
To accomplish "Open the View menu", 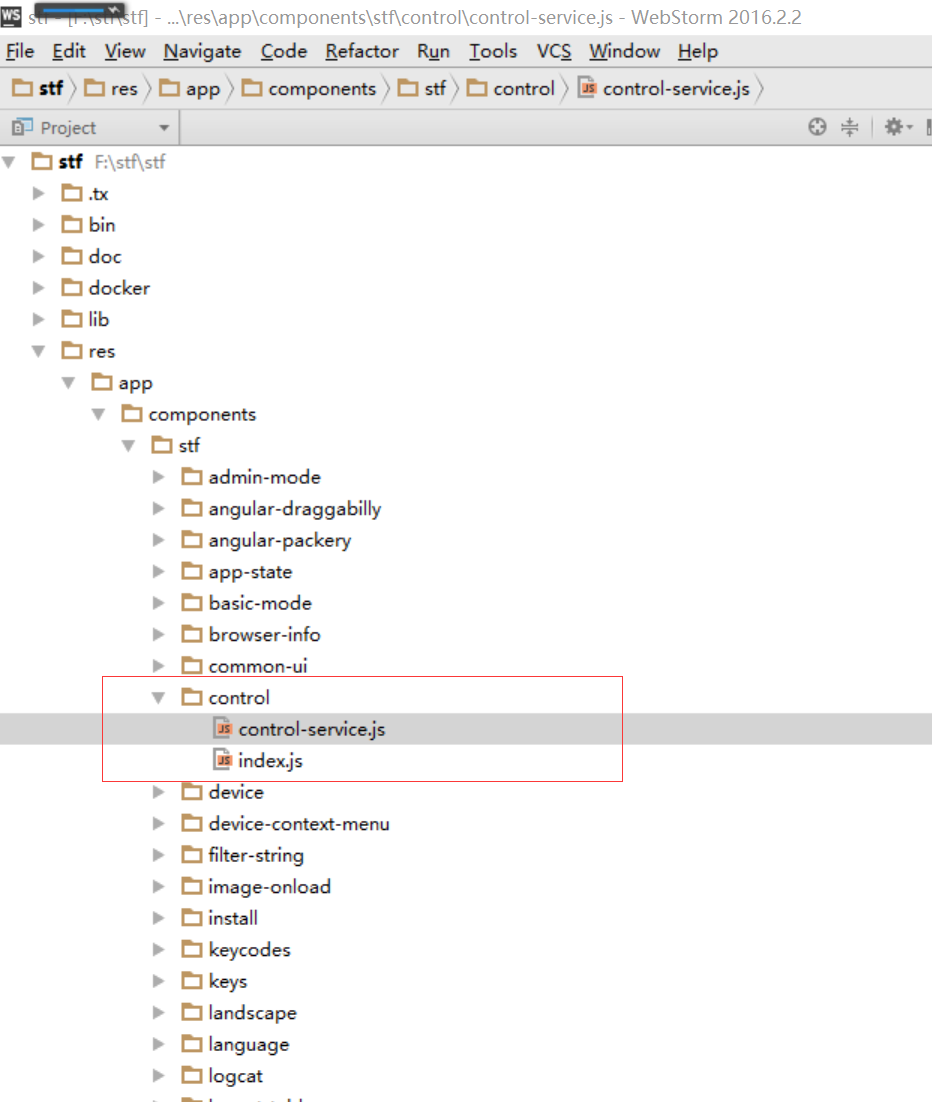I will 125,51.
